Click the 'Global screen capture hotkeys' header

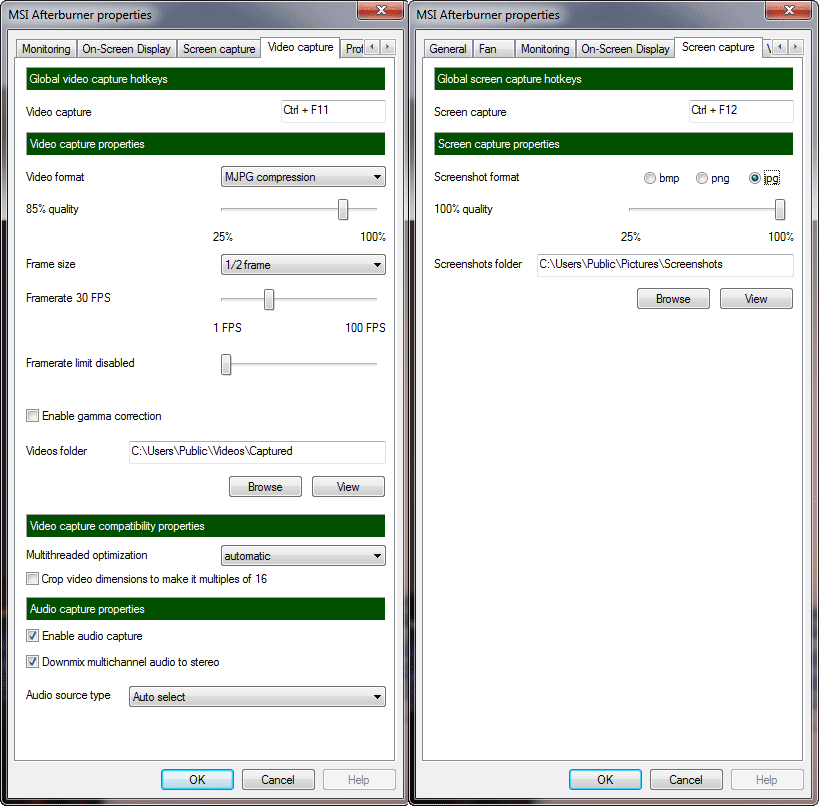(x=613, y=79)
